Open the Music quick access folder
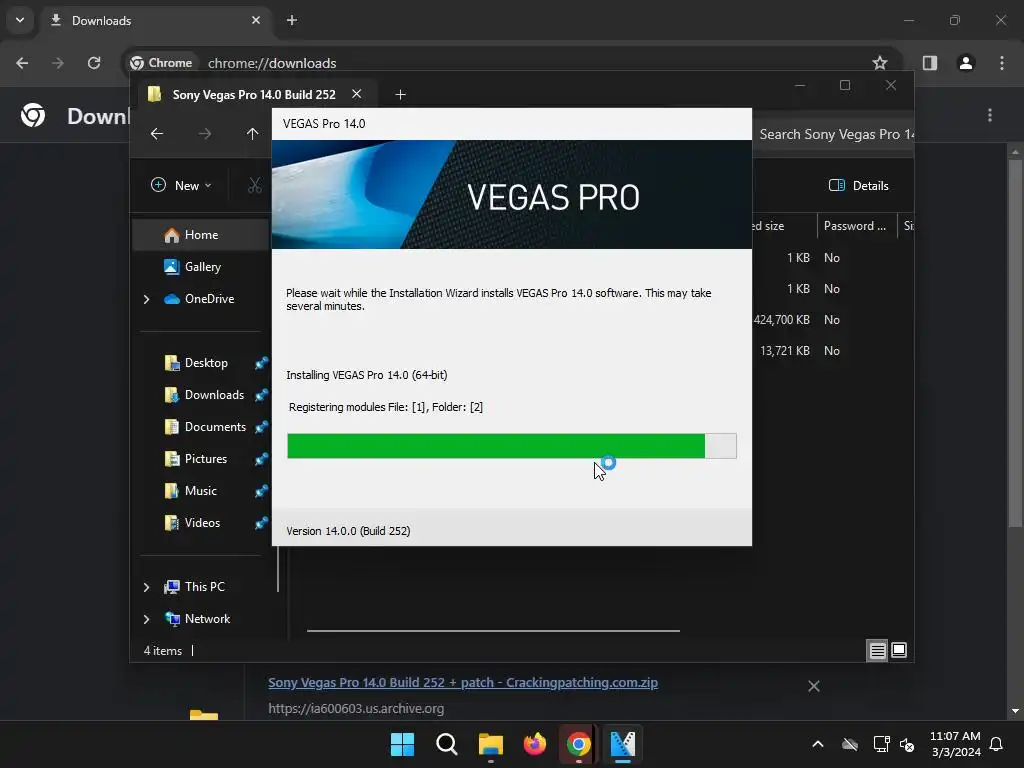The width and height of the screenshot is (1024, 768). point(190,490)
